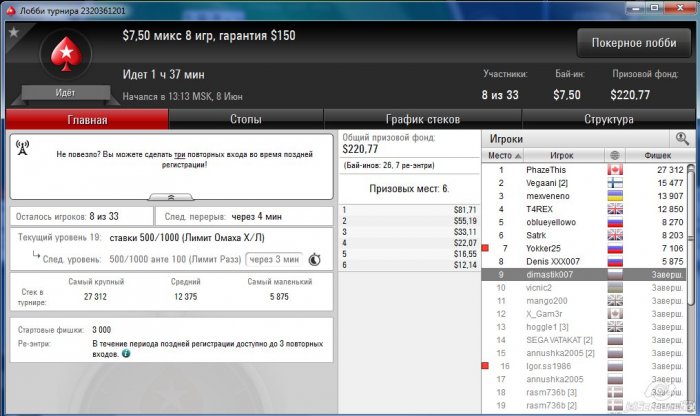Image resolution: width=700 pixels, height=416 pixels.
Task: Select player hoggle1 [3]
Action: 583,327
